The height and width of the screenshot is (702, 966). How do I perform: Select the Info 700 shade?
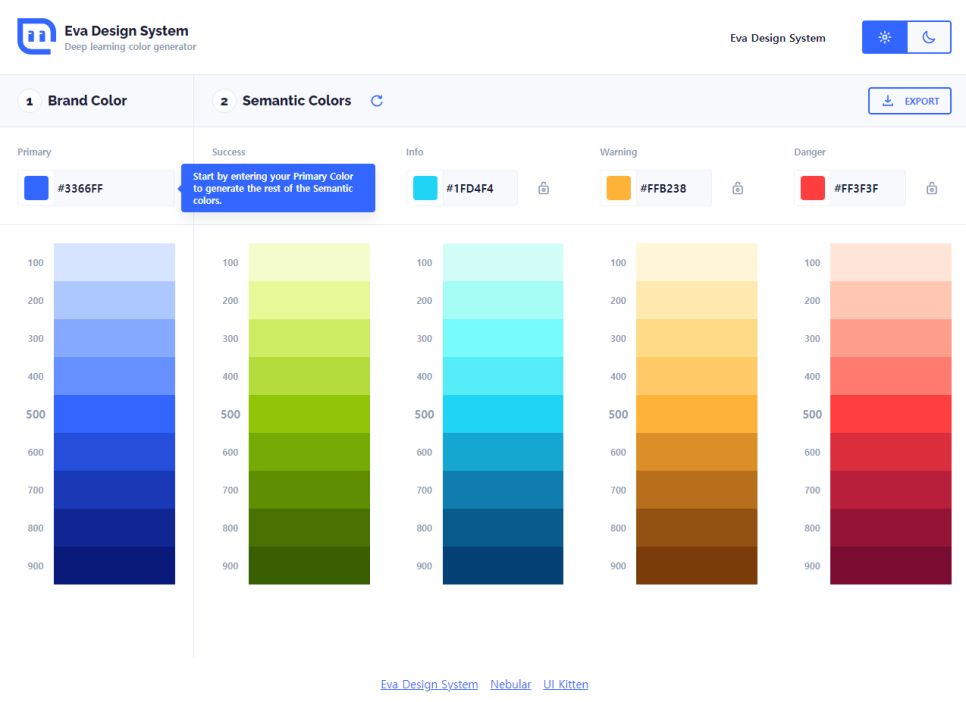tap(503, 490)
